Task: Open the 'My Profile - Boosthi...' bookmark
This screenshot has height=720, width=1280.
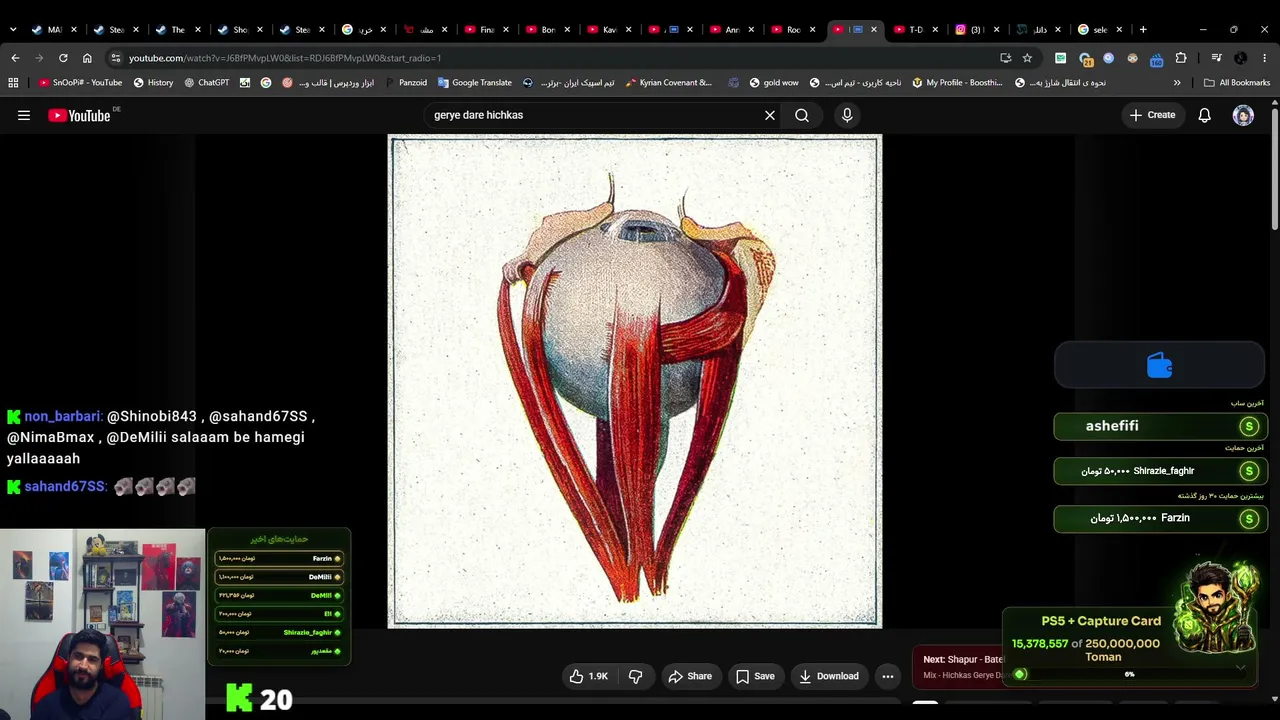Action: (957, 83)
